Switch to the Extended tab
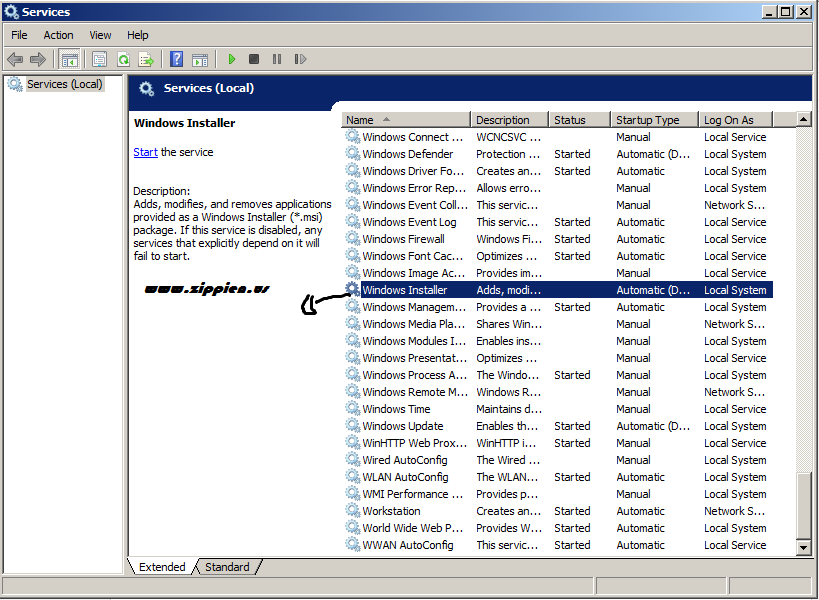This screenshot has width=819, height=600. tap(162, 567)
